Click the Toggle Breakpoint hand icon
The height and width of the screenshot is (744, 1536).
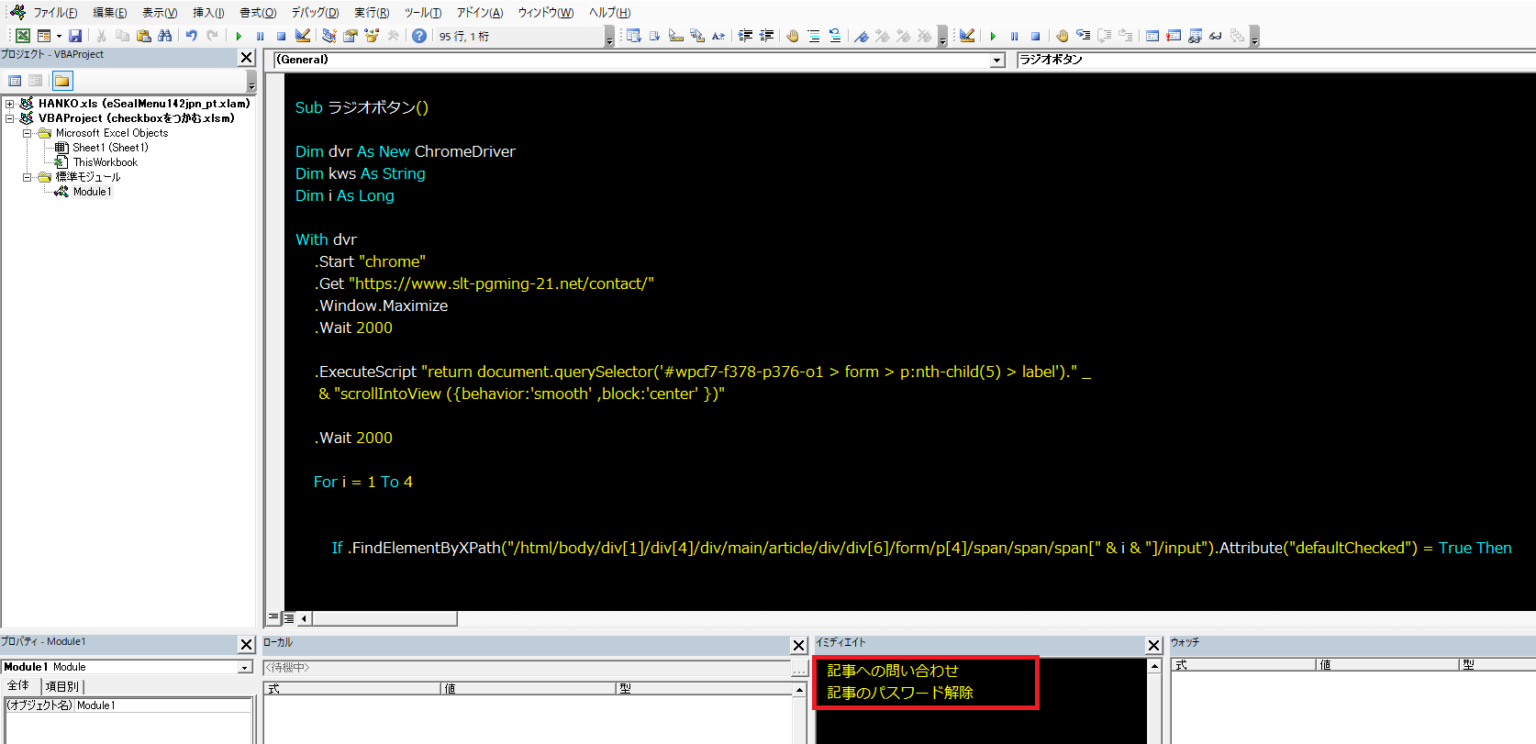[x=792, y=36]
